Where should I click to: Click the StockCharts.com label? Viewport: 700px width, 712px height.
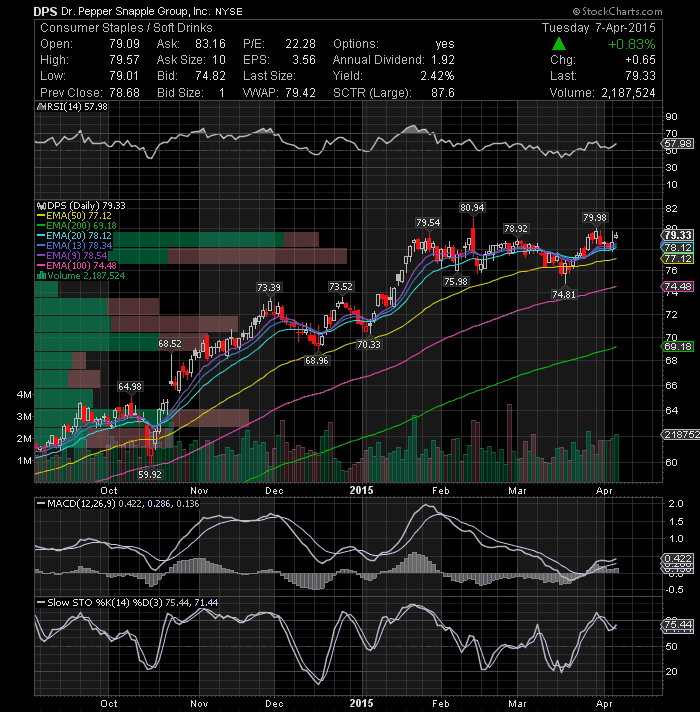pos(617,11)
